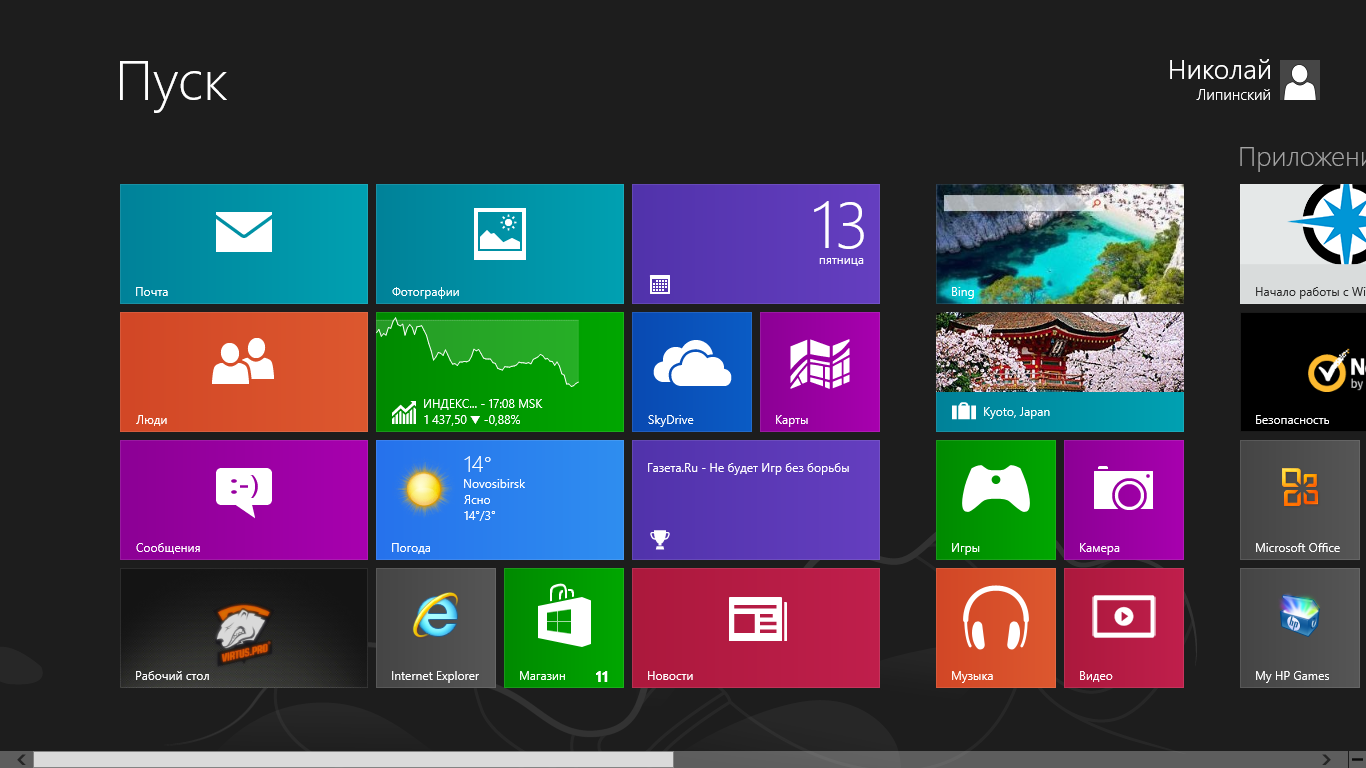This screenshot has height=768, width=1366.
Task: Open the Безопасность Norton tile
Action: (1303, 372)
